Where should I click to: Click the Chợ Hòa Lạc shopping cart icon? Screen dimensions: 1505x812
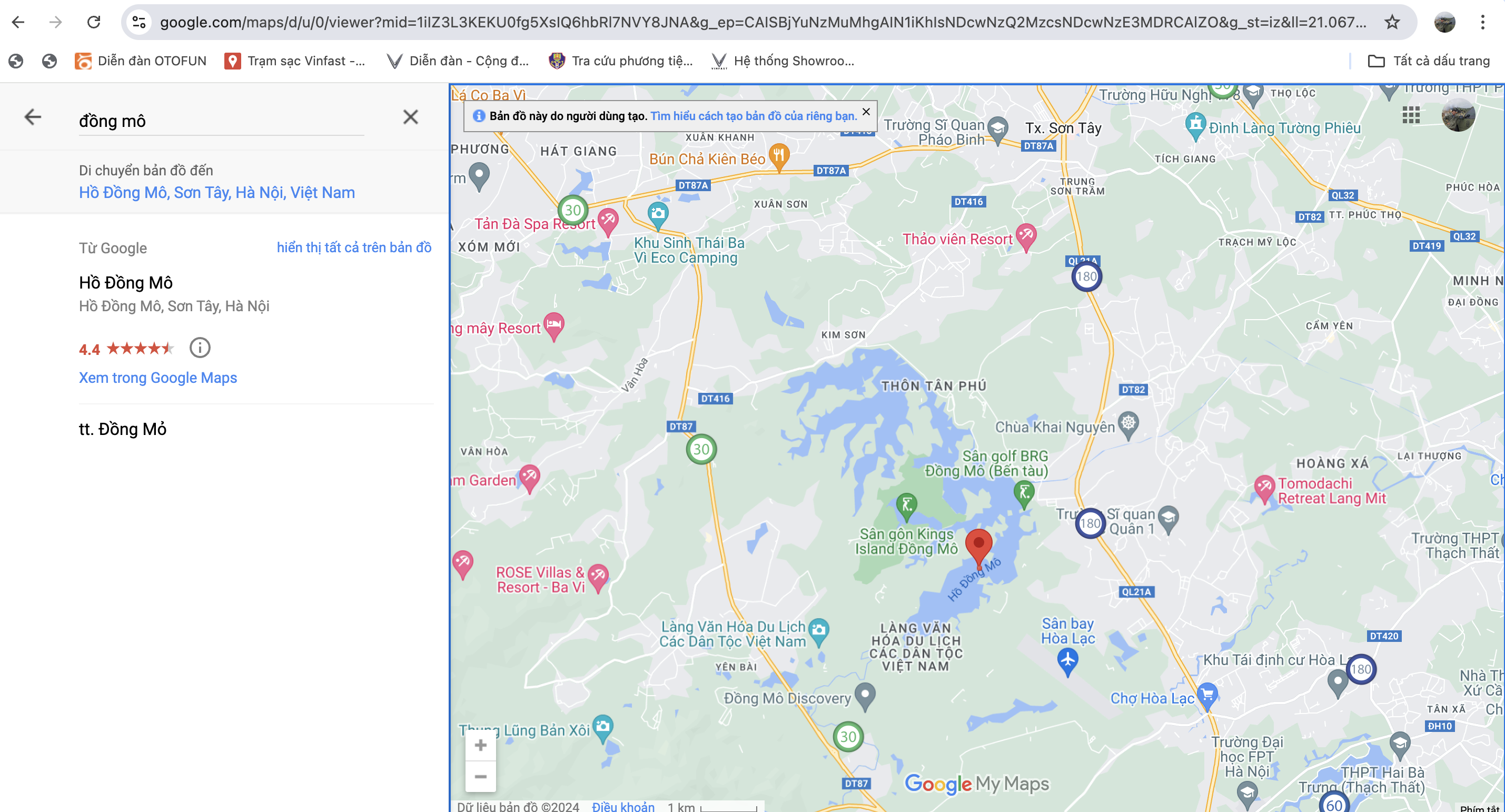1206,695
